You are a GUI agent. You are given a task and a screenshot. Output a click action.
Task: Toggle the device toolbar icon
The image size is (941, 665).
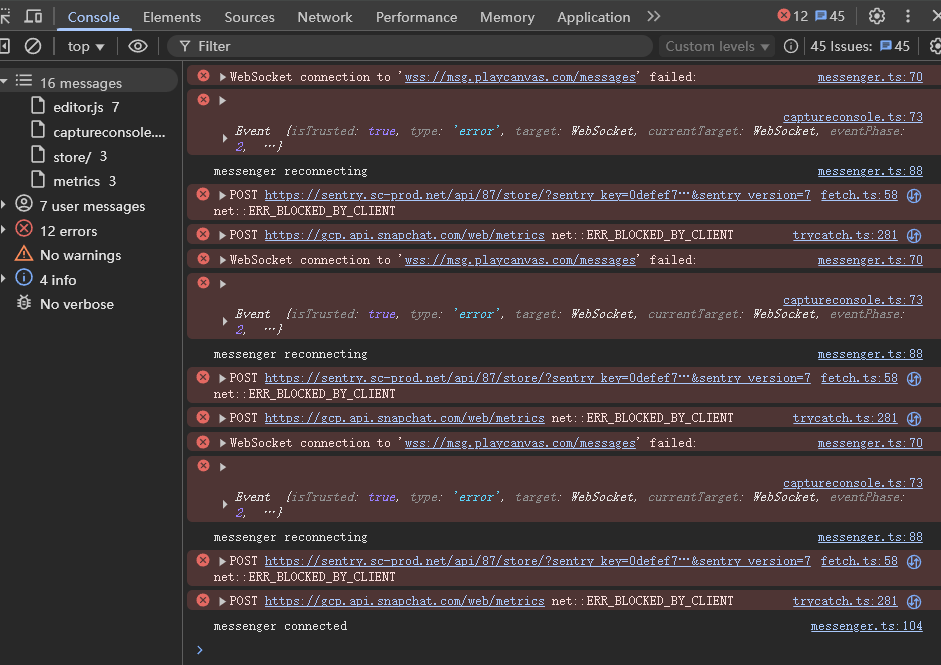33,16
